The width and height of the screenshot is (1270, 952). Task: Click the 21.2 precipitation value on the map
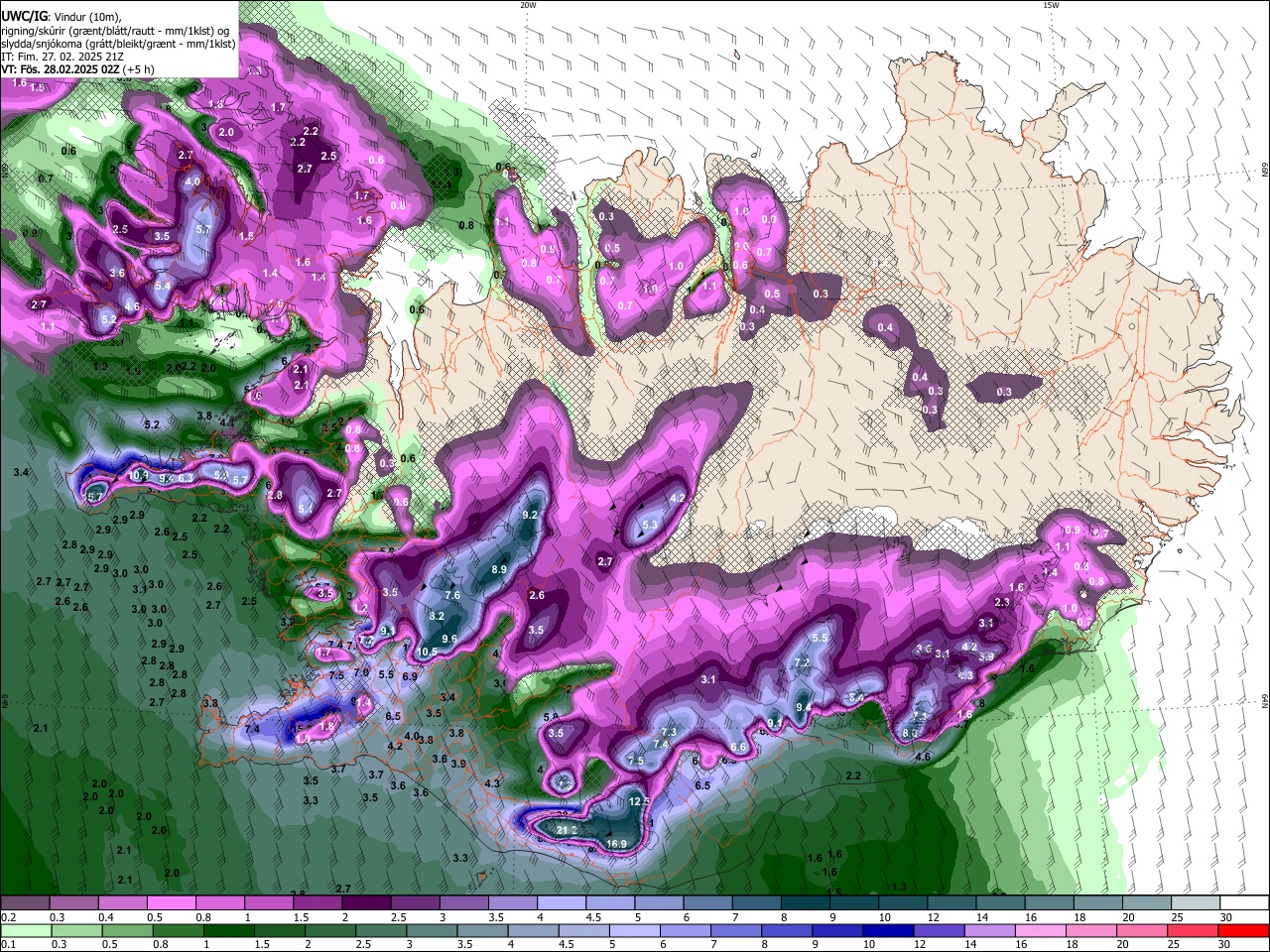point(567,830)
